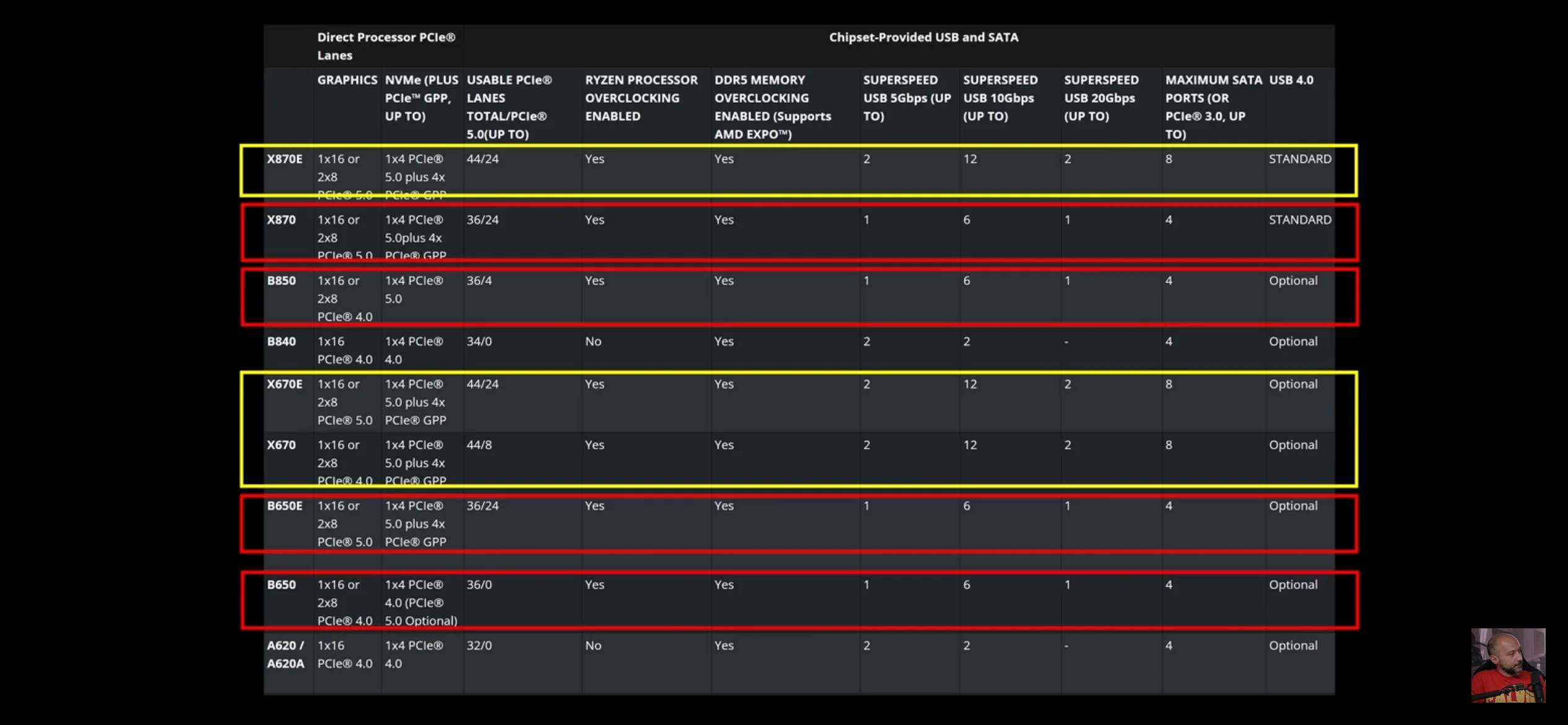Select the B850 chipset name

[x=281, y=281]
